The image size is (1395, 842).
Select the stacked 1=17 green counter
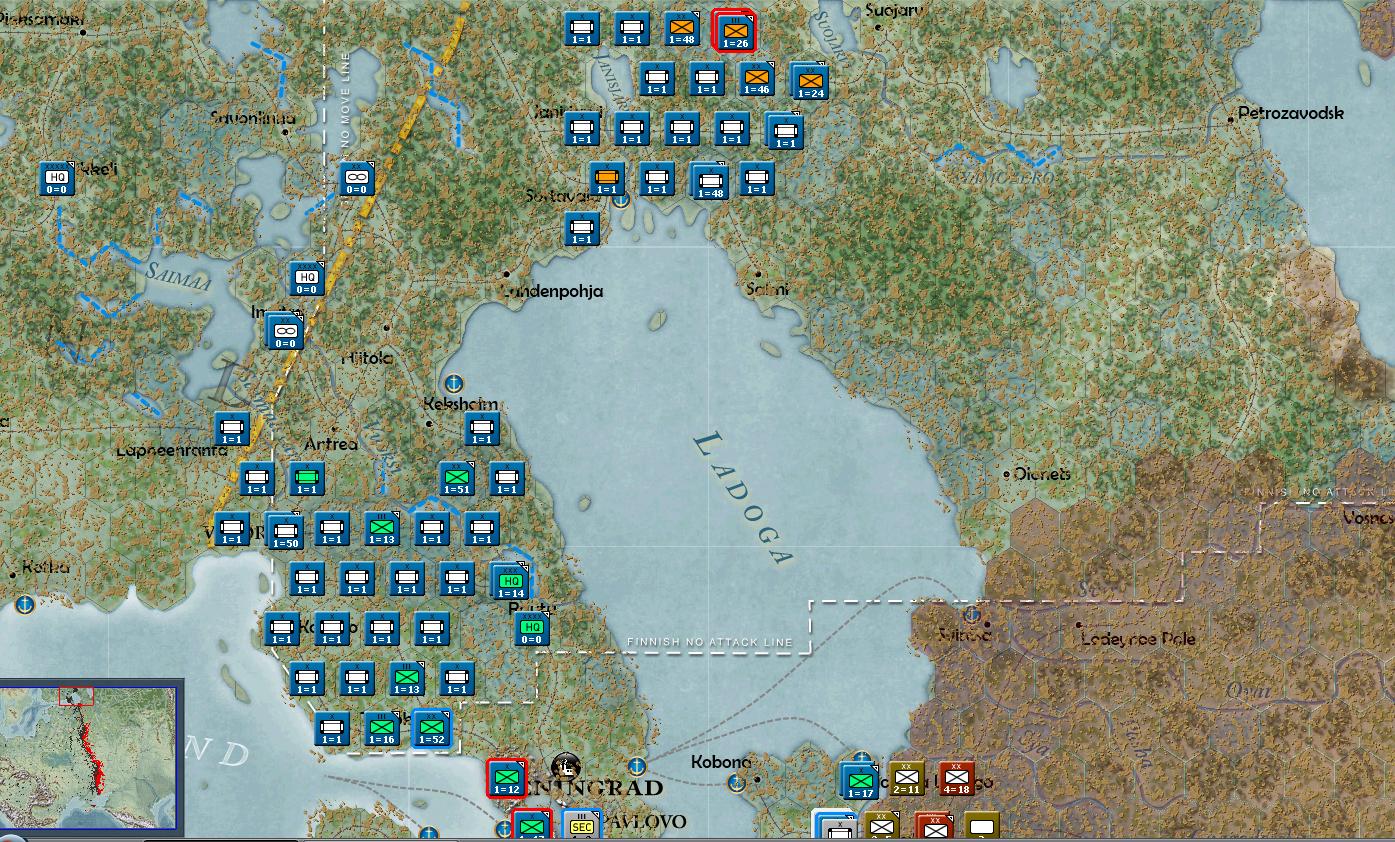[x=859, y=781]
